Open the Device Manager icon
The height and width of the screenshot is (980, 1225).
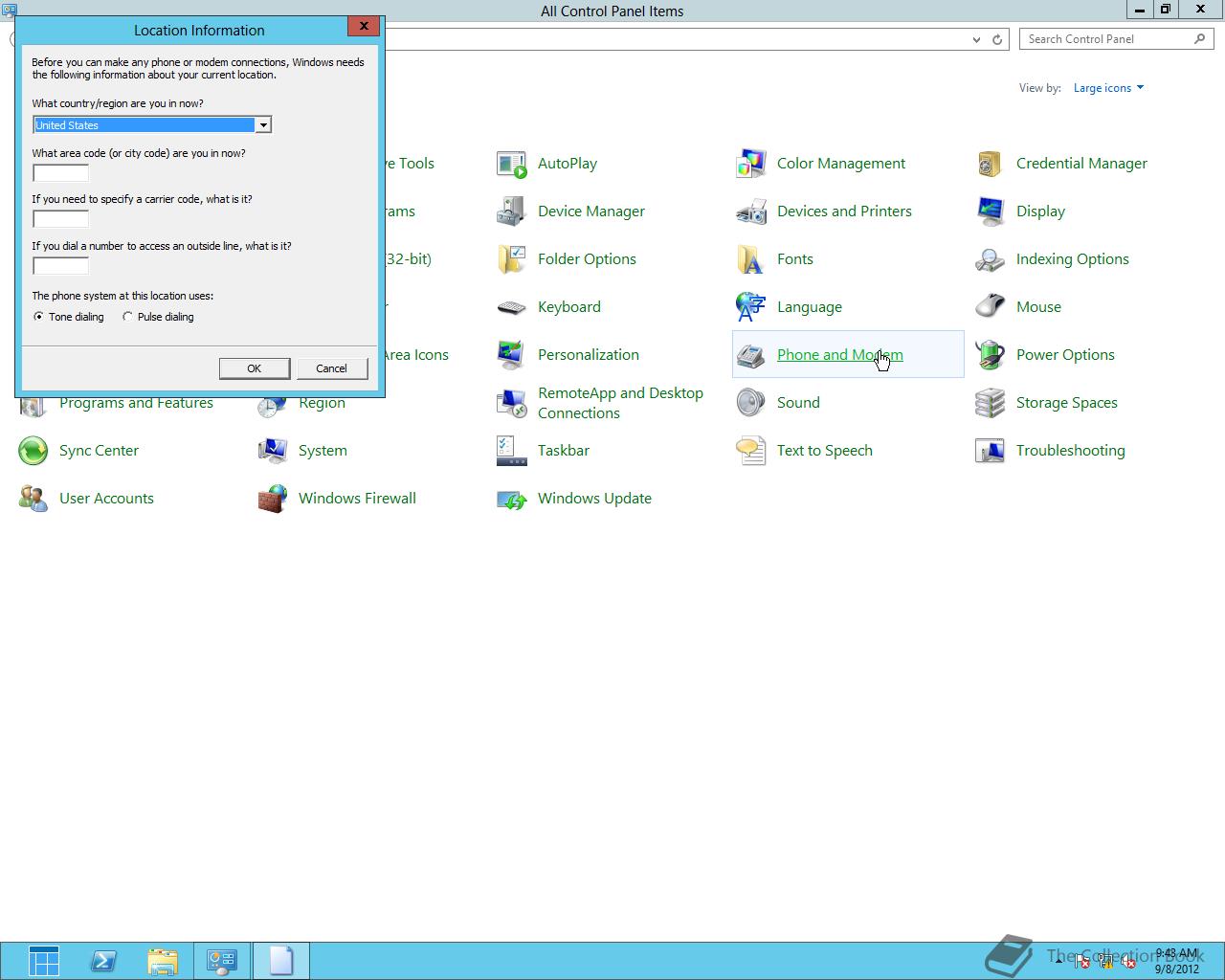click(512, 212)
